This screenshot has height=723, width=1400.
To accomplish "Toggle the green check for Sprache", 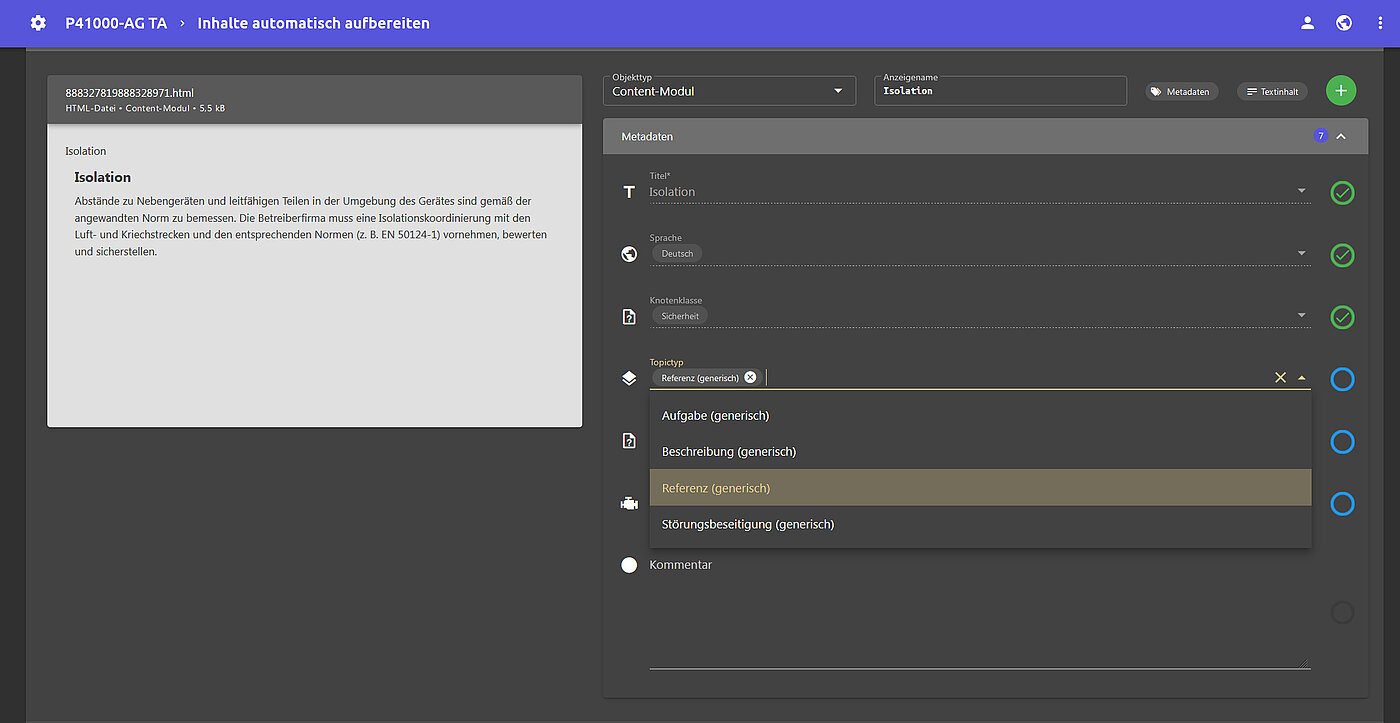I will coord(1342,255).
